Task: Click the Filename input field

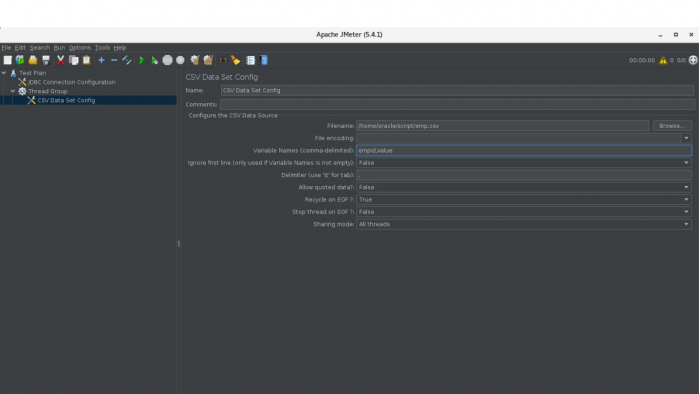Action: point(502,126)
